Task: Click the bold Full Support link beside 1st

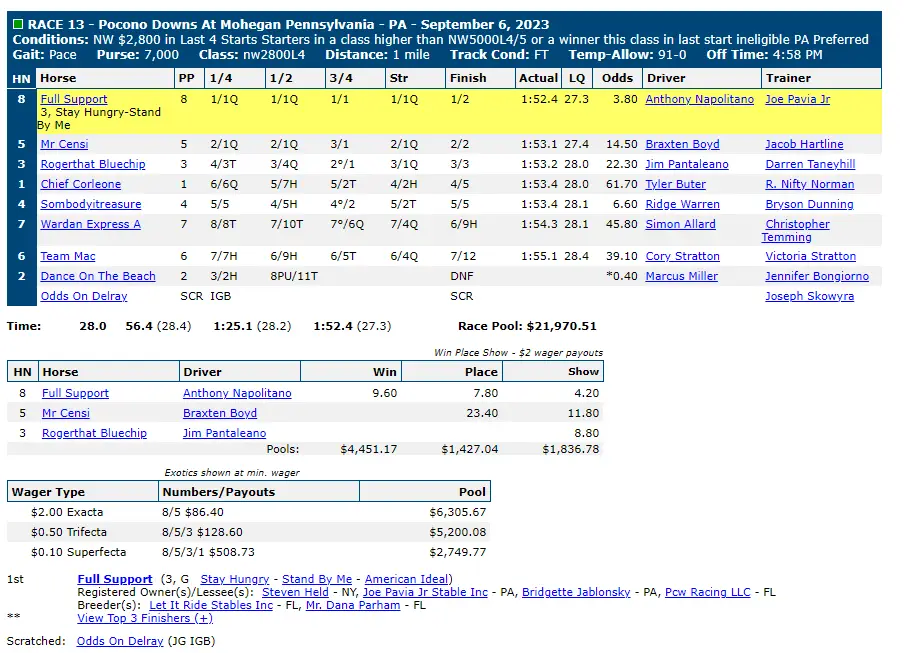Action: pyautogui.click(x=115, y=579)
